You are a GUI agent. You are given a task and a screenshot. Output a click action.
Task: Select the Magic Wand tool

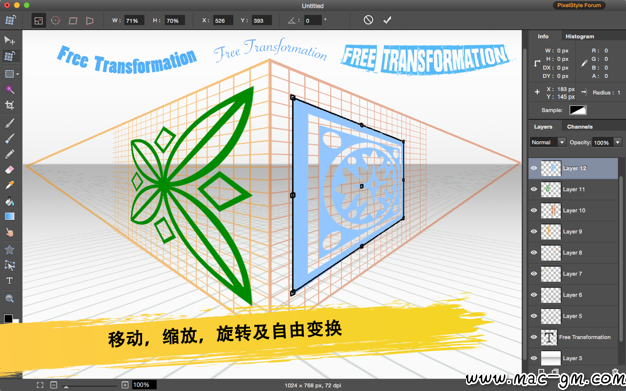click(x=10, y=90)
